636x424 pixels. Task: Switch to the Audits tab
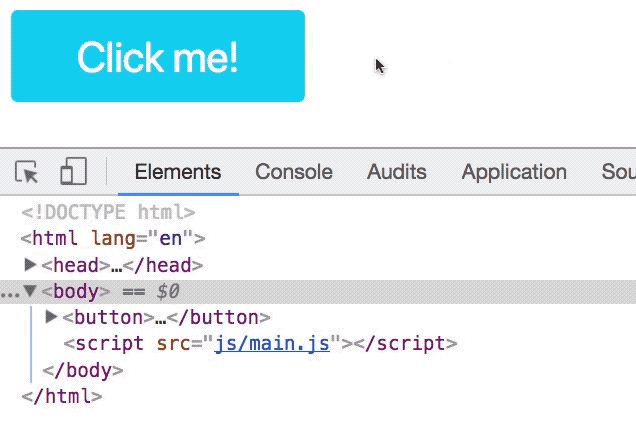396,172
